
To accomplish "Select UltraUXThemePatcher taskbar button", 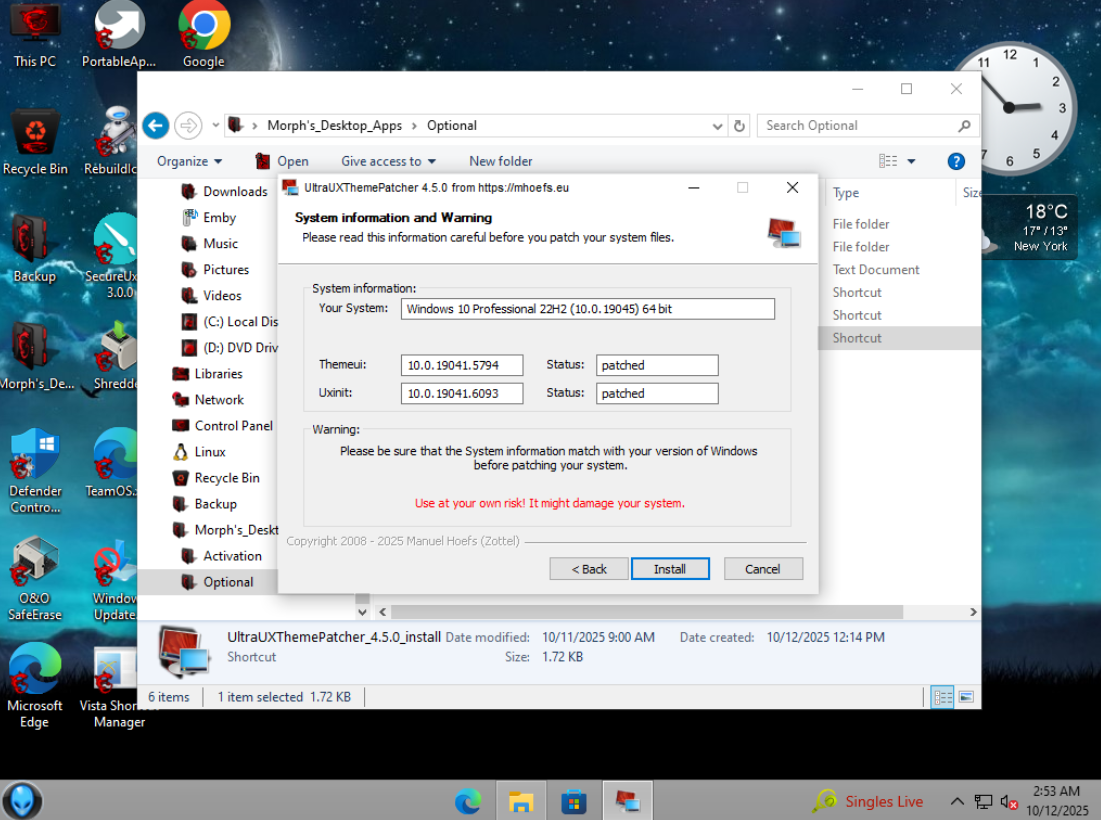I will 627,801.
